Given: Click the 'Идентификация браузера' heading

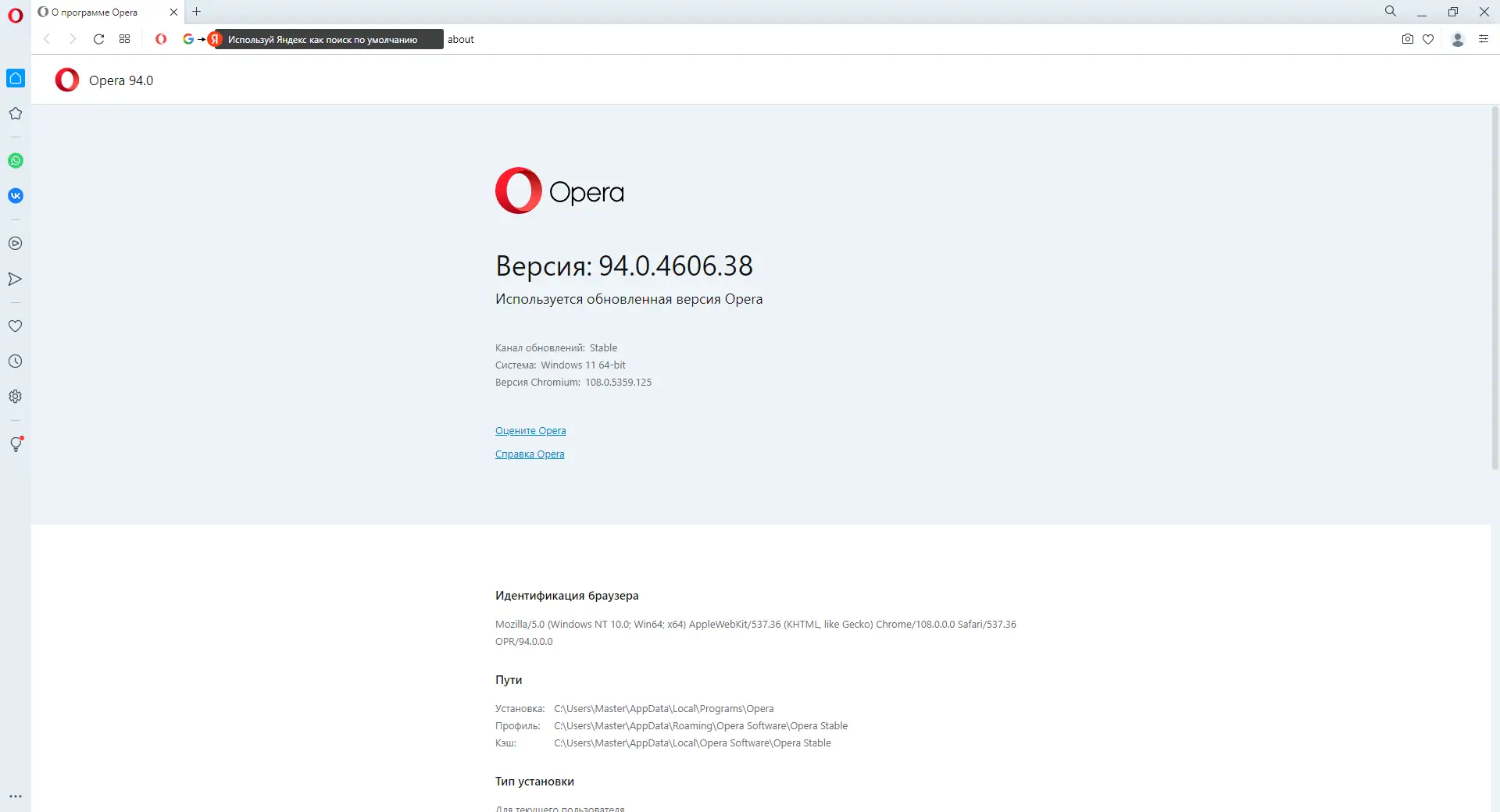Looking at the screenshot, I should (567, 596).
